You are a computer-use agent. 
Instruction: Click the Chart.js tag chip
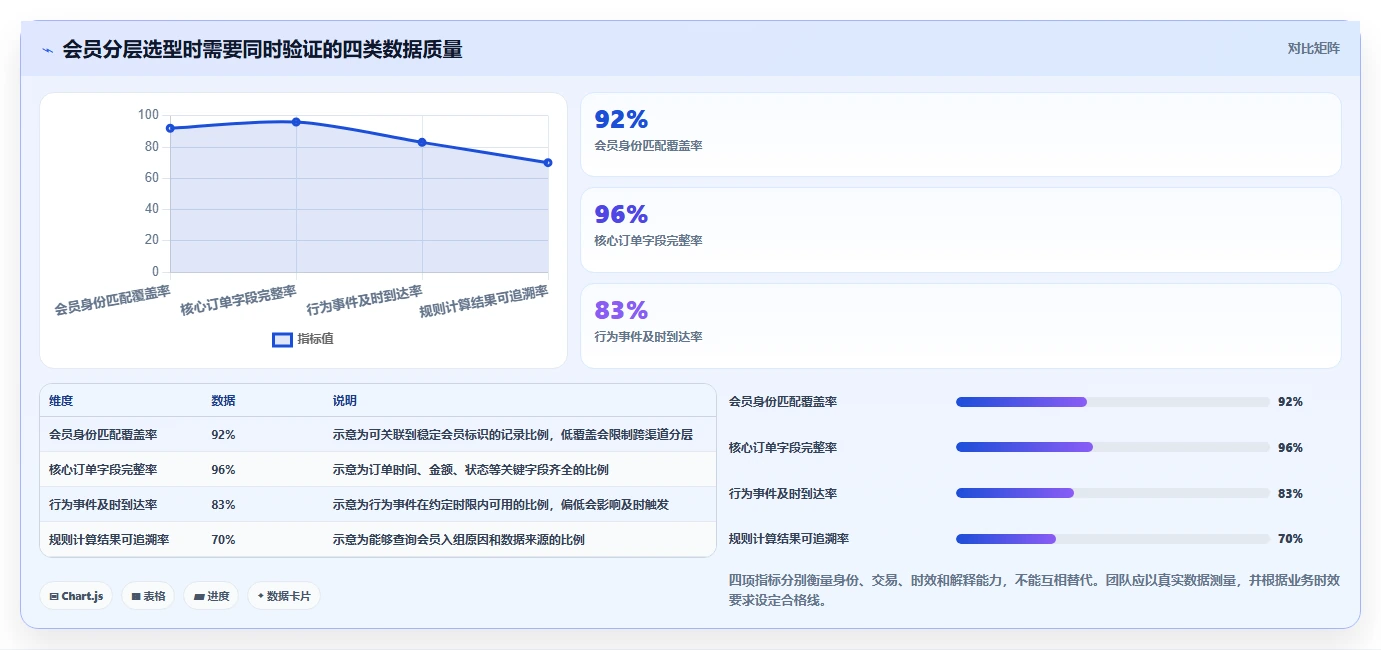pos(76,596)
